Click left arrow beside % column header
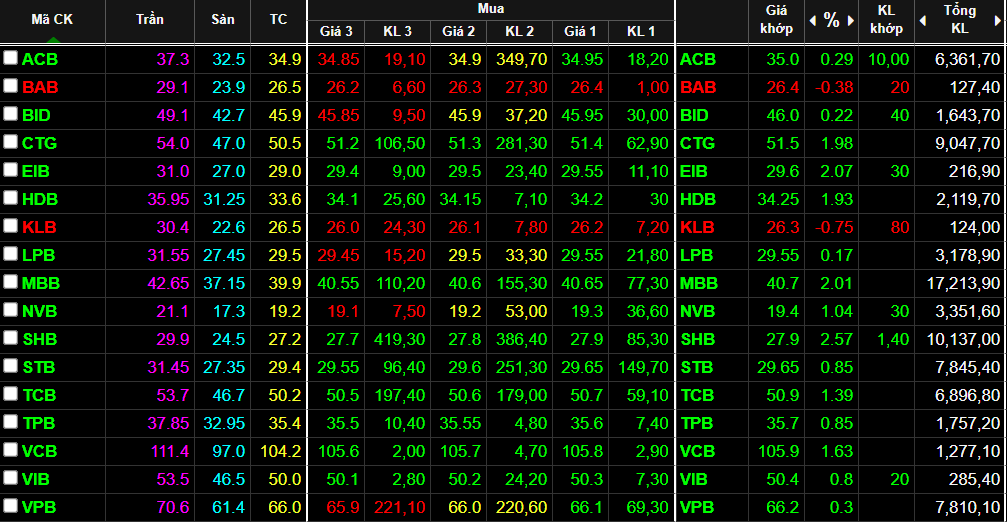The height and width of the screenshot is (522, 1007). 812,20
